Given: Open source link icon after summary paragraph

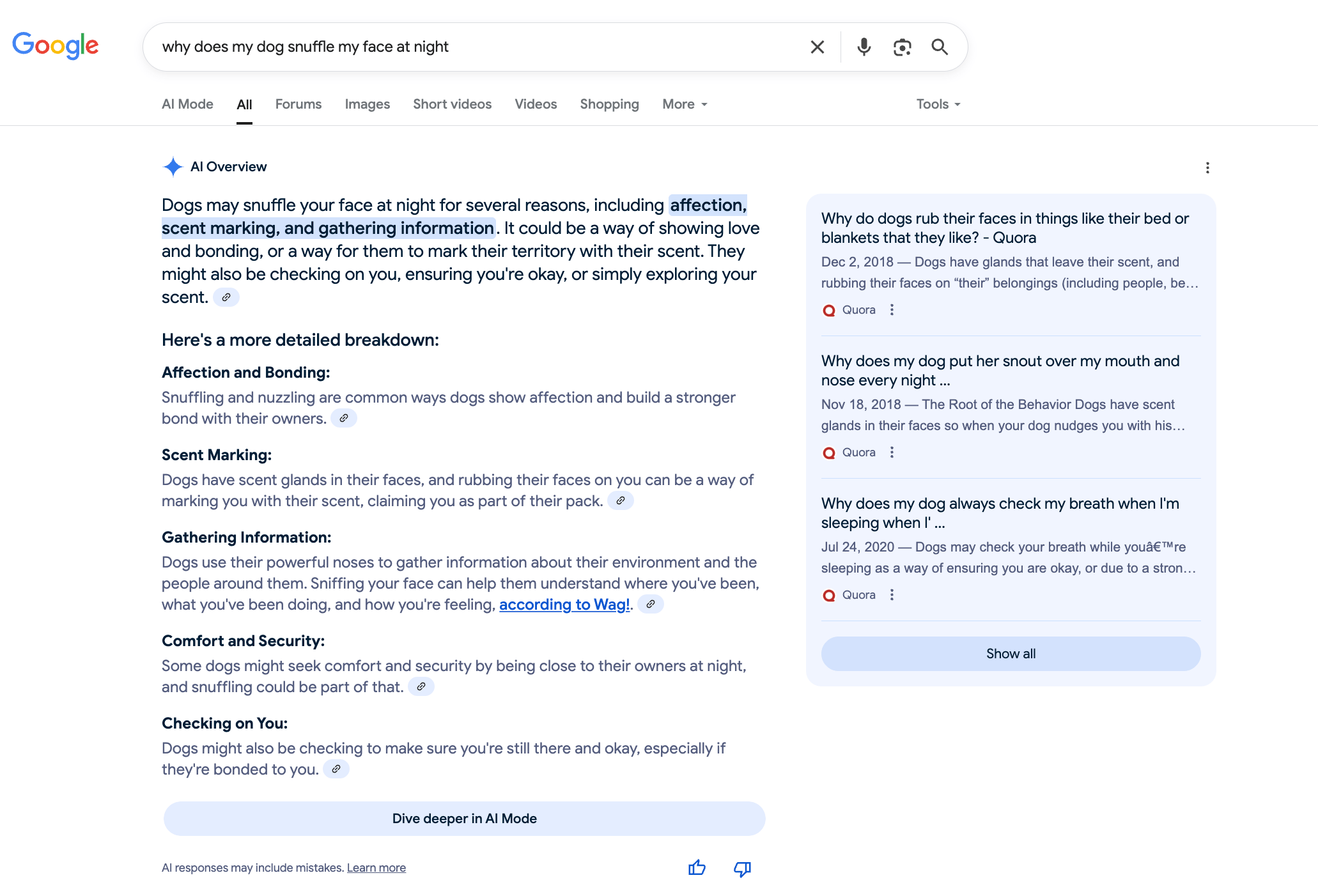Looking at the screenshot, I should click(x=226, y=297).
